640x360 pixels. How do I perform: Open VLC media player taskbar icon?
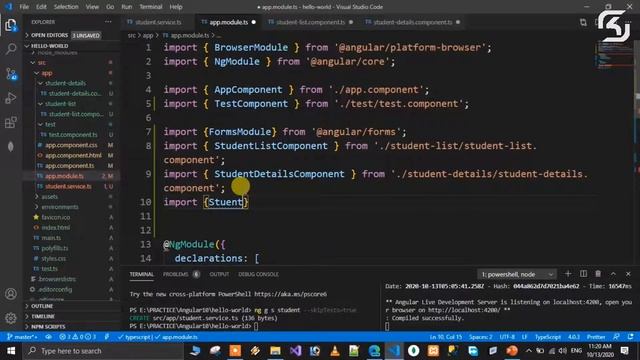[335, 351]
